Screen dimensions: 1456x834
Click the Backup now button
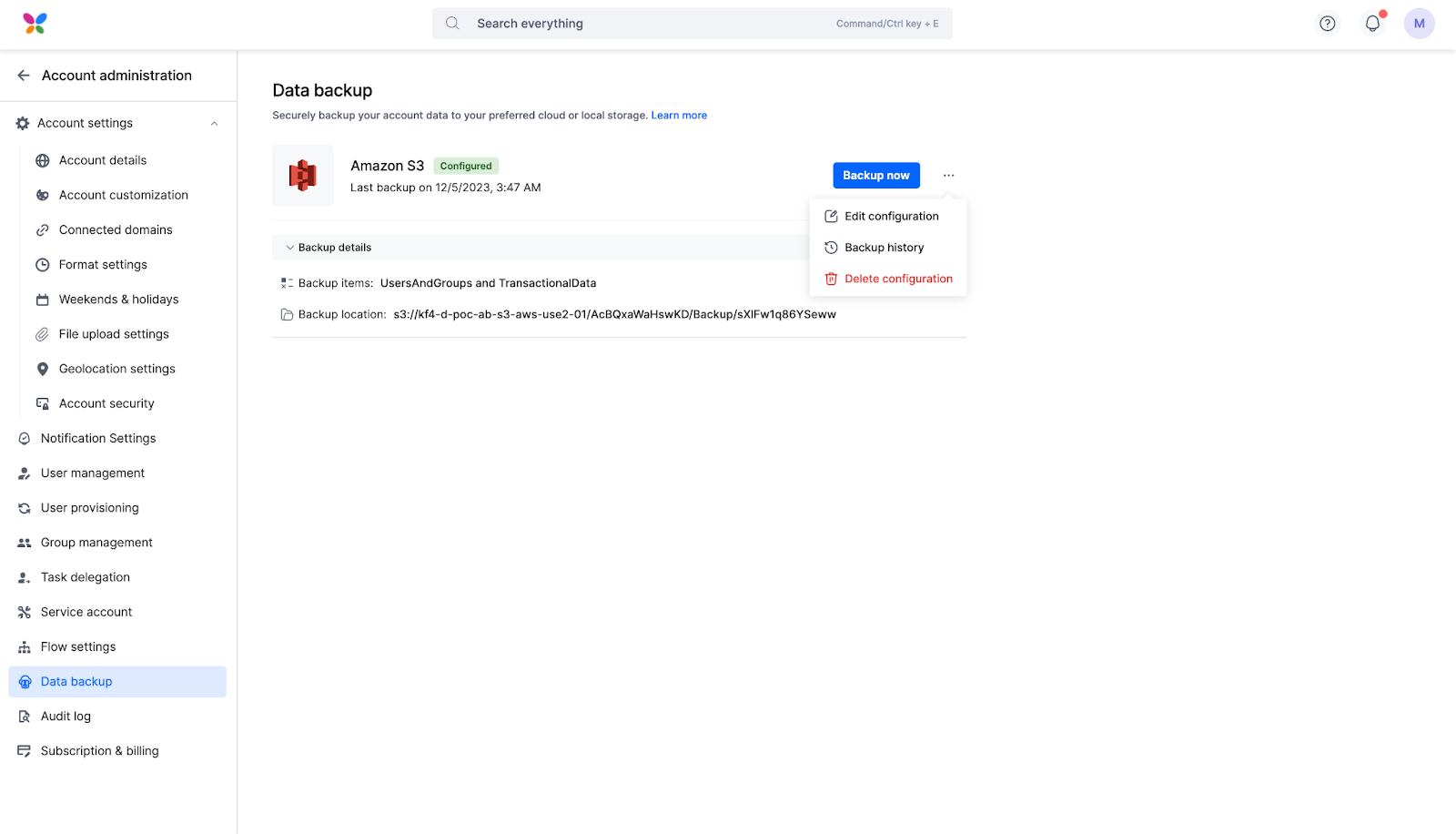tap(876, 176)
